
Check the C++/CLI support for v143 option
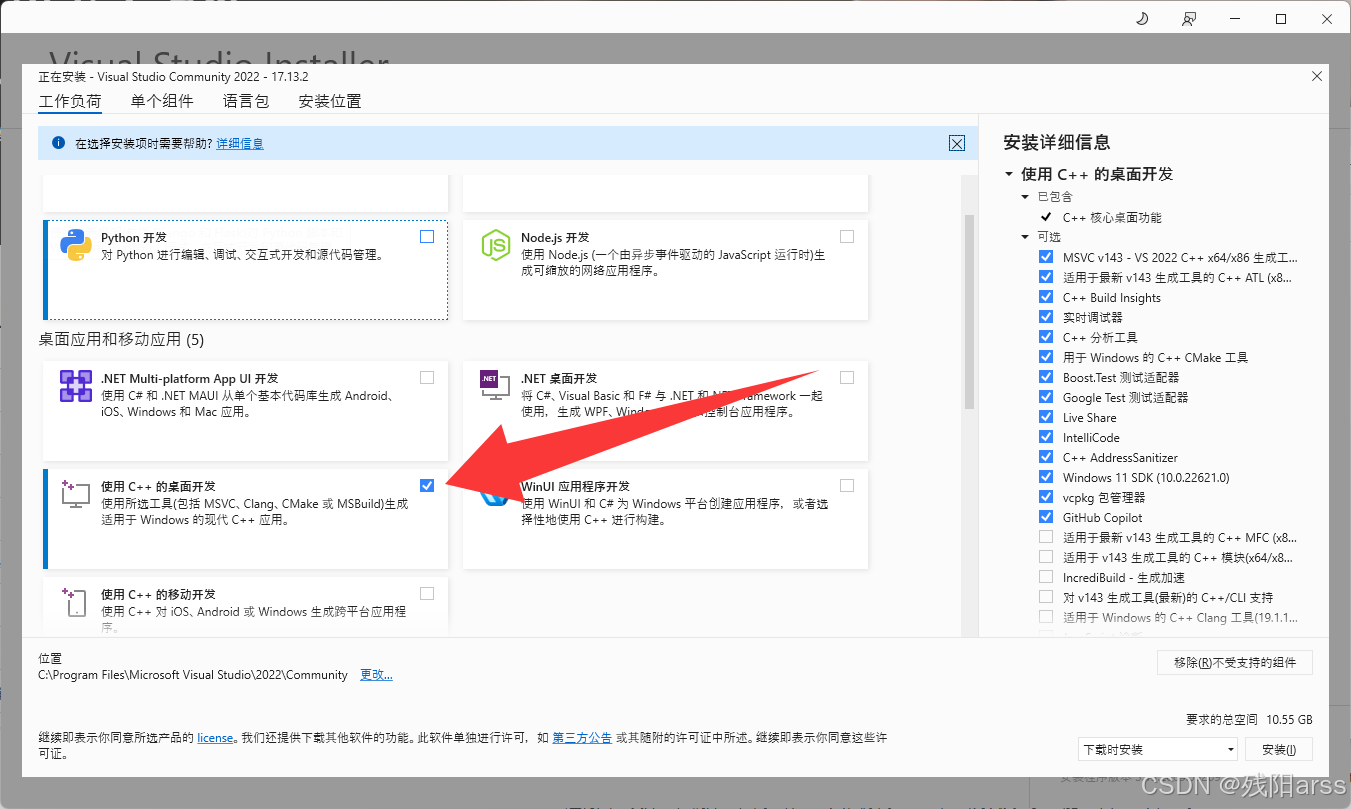1046,597
